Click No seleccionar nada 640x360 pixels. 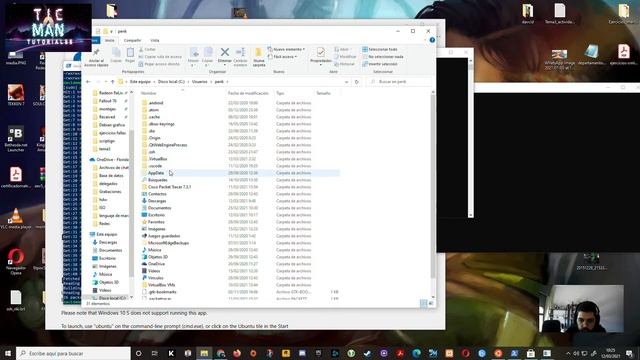[383, 57]
